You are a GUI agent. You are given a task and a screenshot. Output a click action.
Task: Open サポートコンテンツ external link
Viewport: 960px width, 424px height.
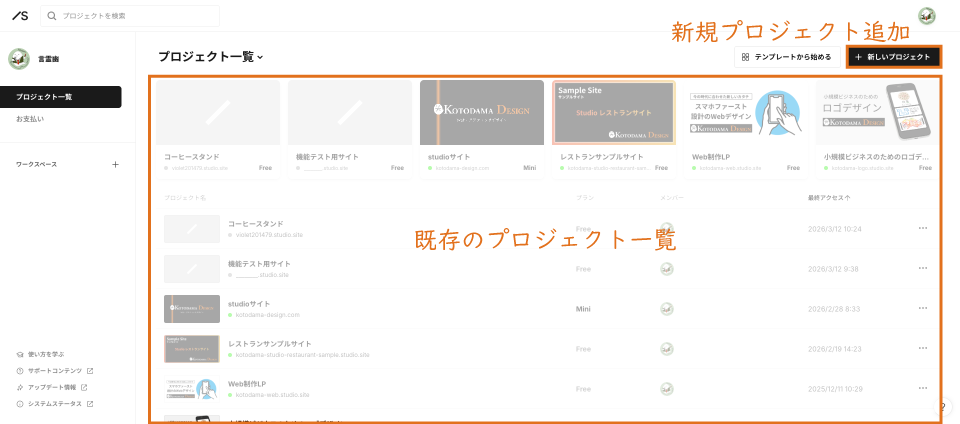click(54, 371)
